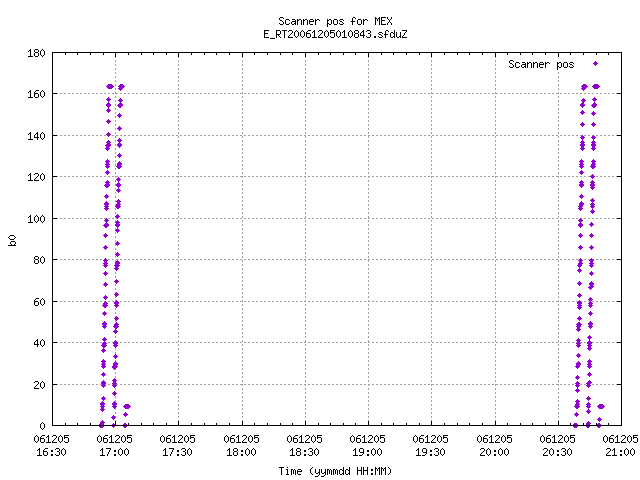Click x-axis time label 18:00
The height and width of the screenshot is (480, 640).
[241, 453]
